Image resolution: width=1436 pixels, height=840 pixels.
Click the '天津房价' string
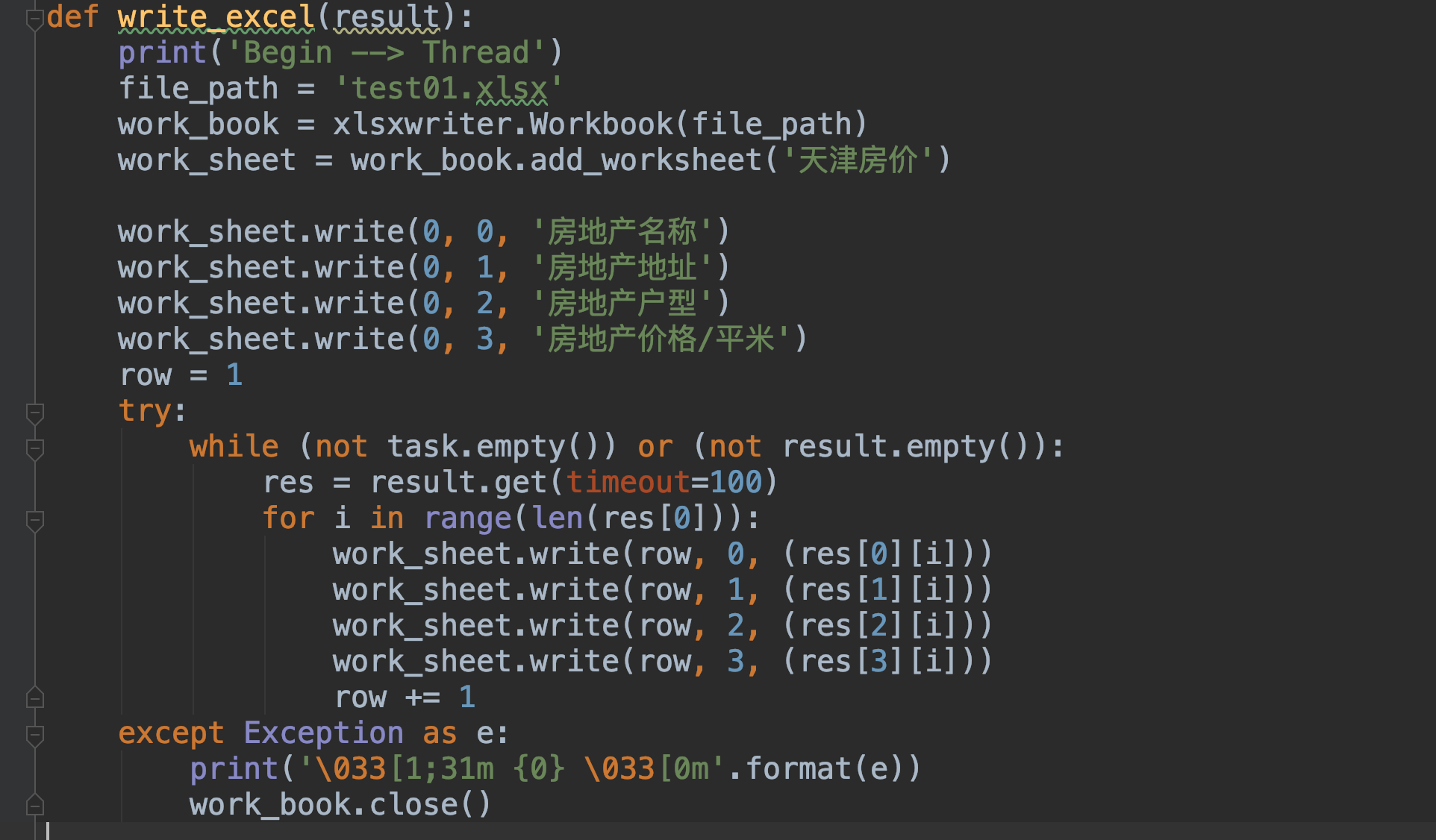858,160
